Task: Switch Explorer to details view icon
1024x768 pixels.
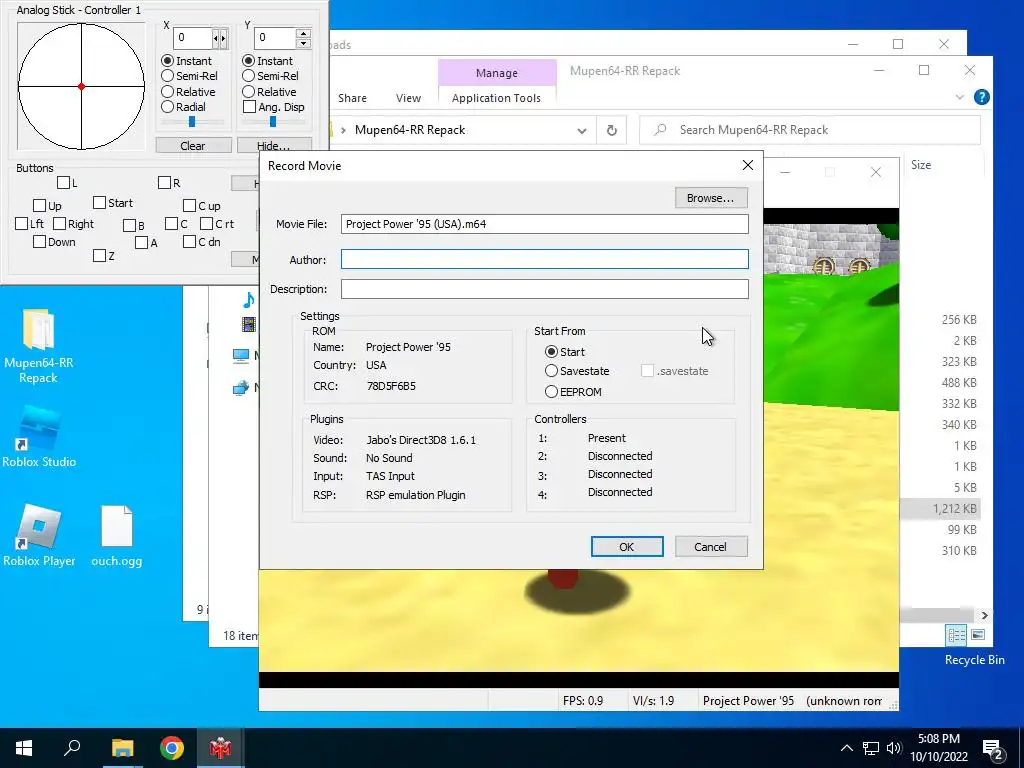Action: click(957, 635)
